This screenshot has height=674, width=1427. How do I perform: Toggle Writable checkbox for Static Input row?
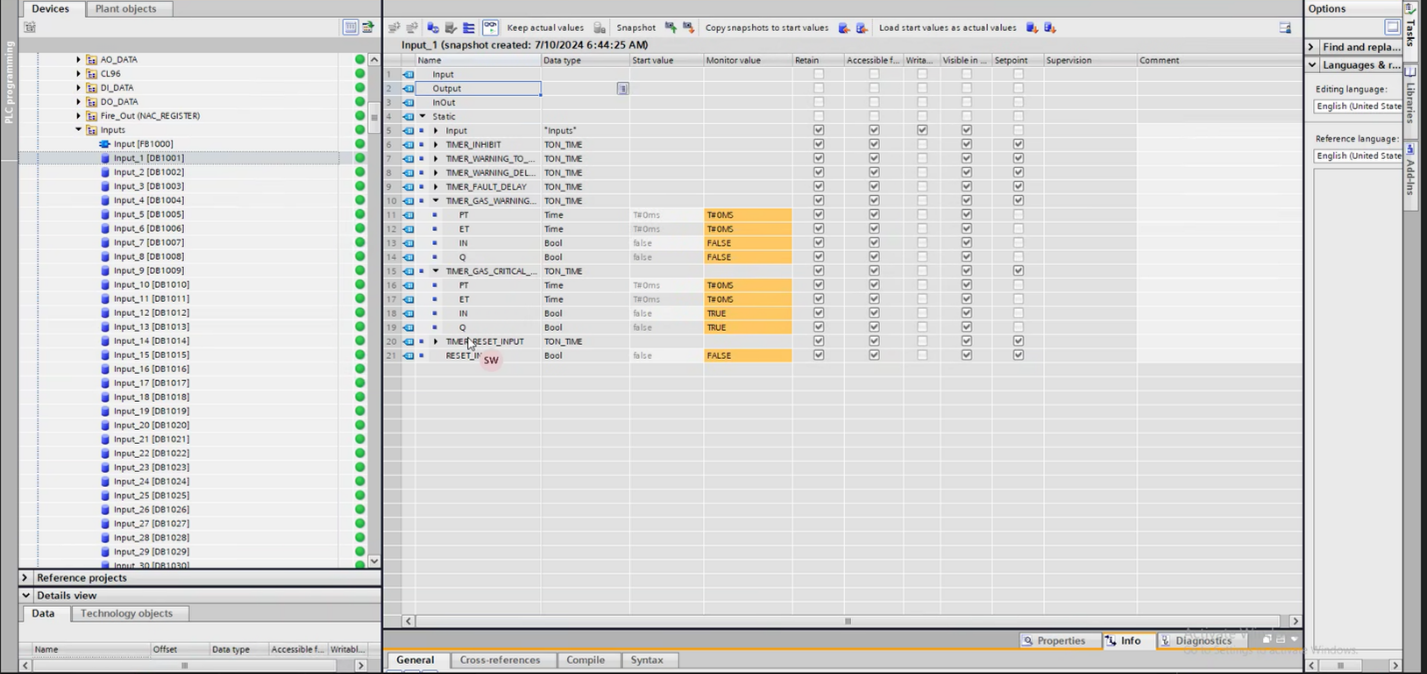point(922,131)
